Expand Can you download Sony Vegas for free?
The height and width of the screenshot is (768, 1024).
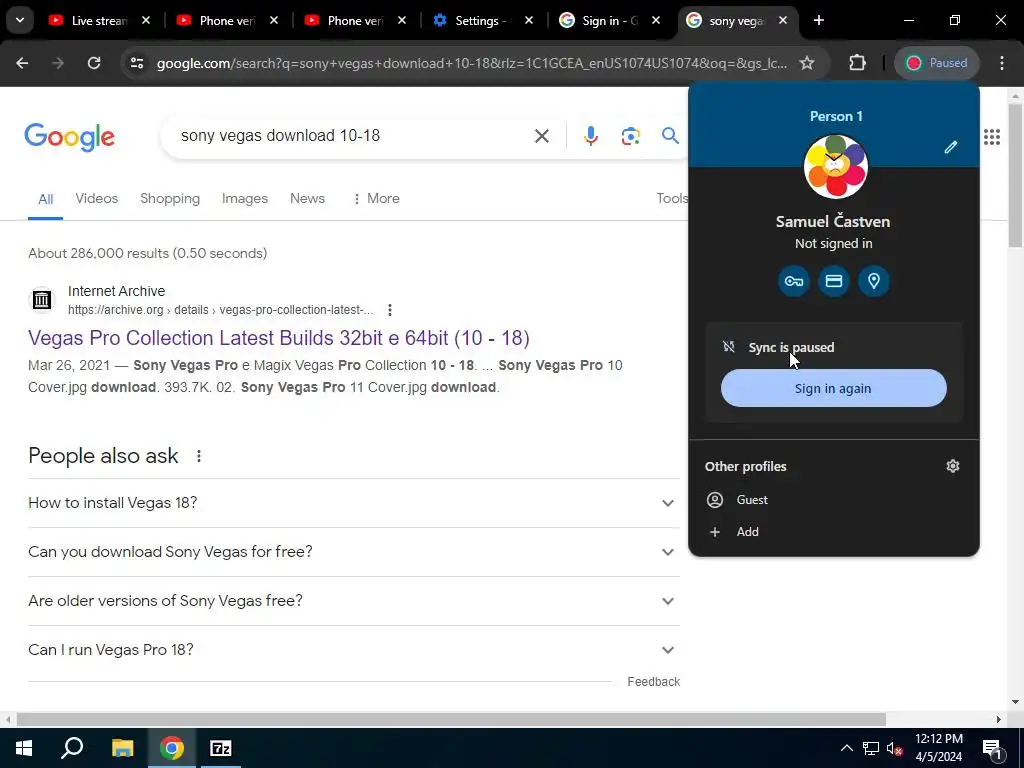(353, 552)
